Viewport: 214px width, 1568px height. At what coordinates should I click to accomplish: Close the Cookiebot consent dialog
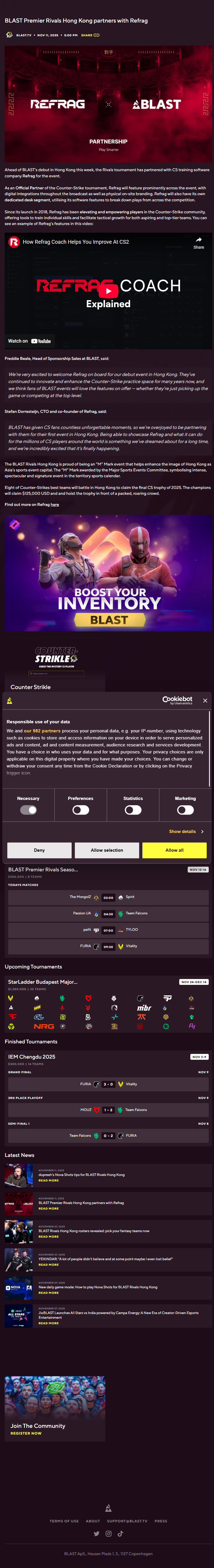205,700
